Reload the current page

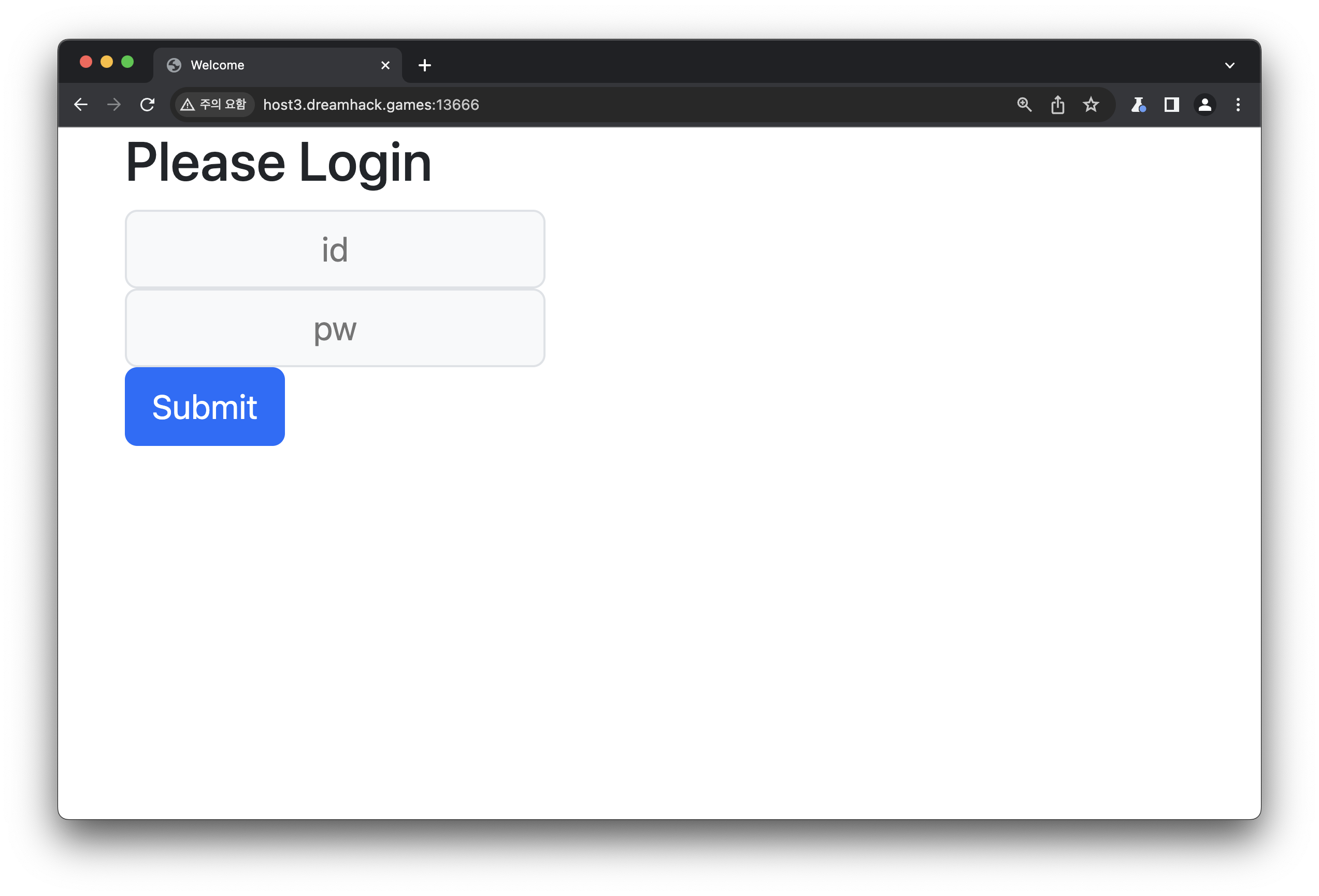(148, 105)
